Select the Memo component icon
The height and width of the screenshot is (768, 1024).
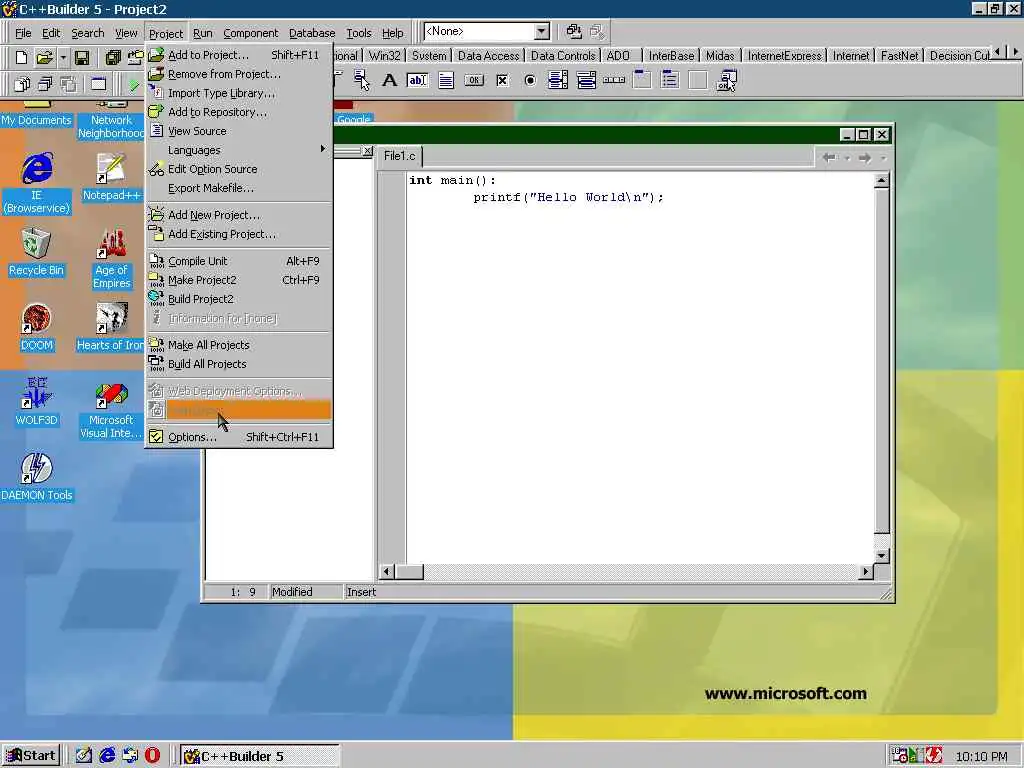(446, 80)
